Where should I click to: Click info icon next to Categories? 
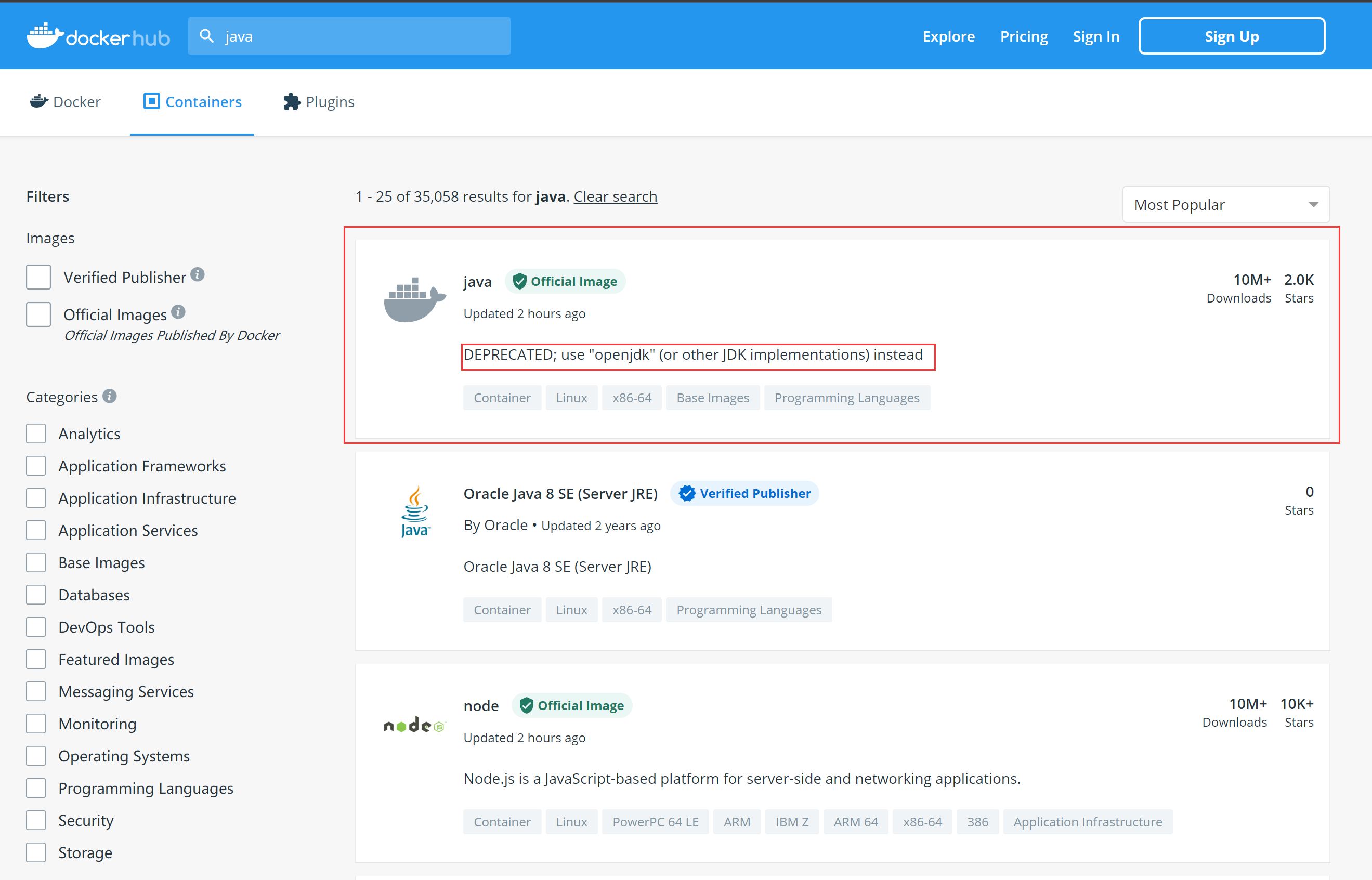[x=110, y=396]
